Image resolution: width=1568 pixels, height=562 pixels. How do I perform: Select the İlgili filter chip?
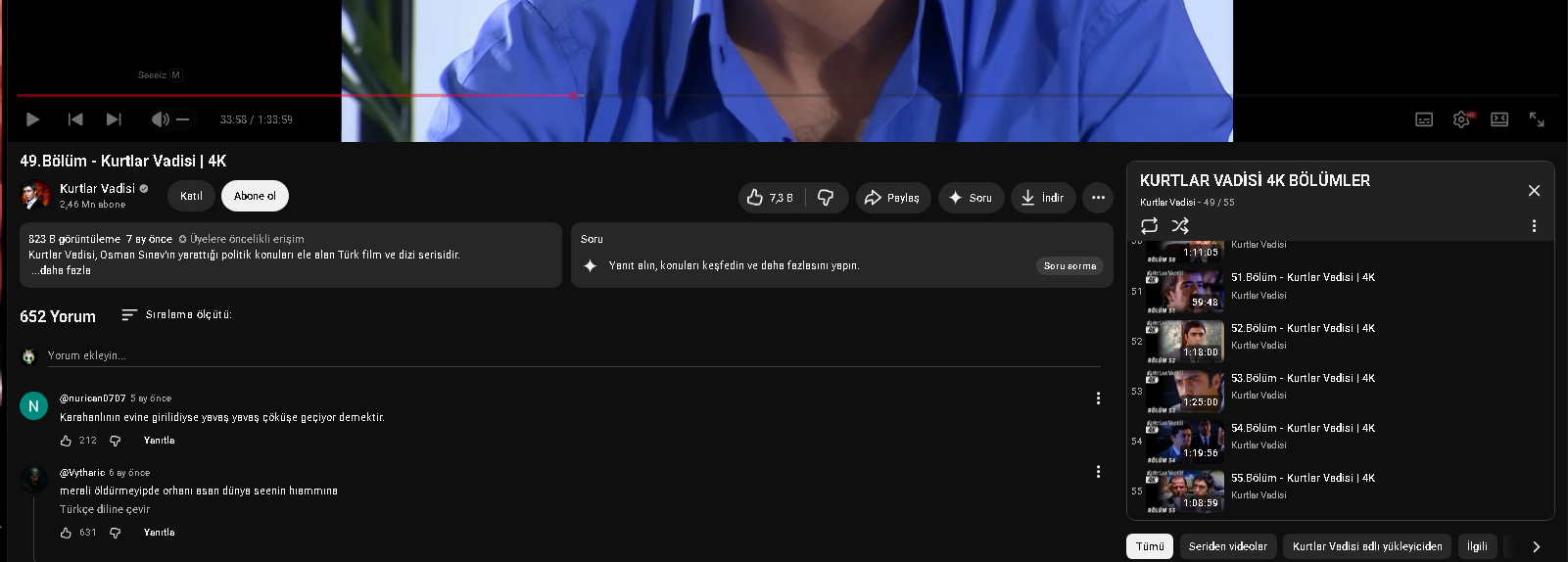tap(1477, 546)
